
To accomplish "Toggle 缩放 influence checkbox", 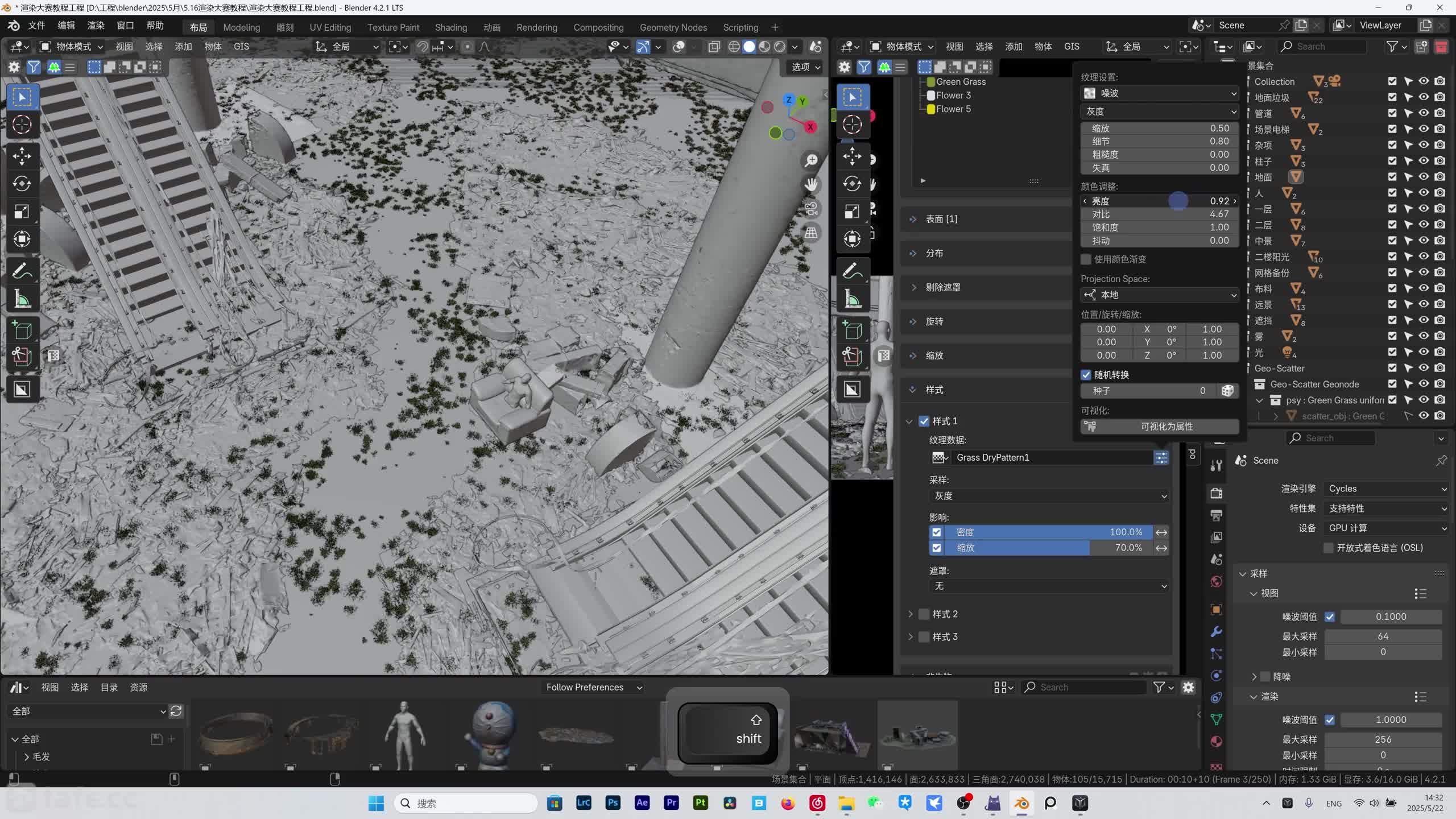I will point(937,548).
